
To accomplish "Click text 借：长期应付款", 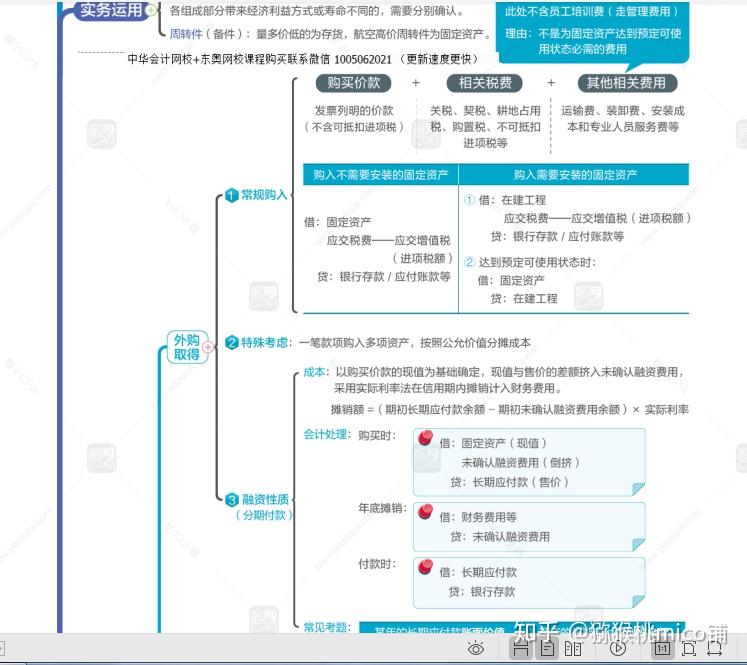I will (x=478, y=572).
